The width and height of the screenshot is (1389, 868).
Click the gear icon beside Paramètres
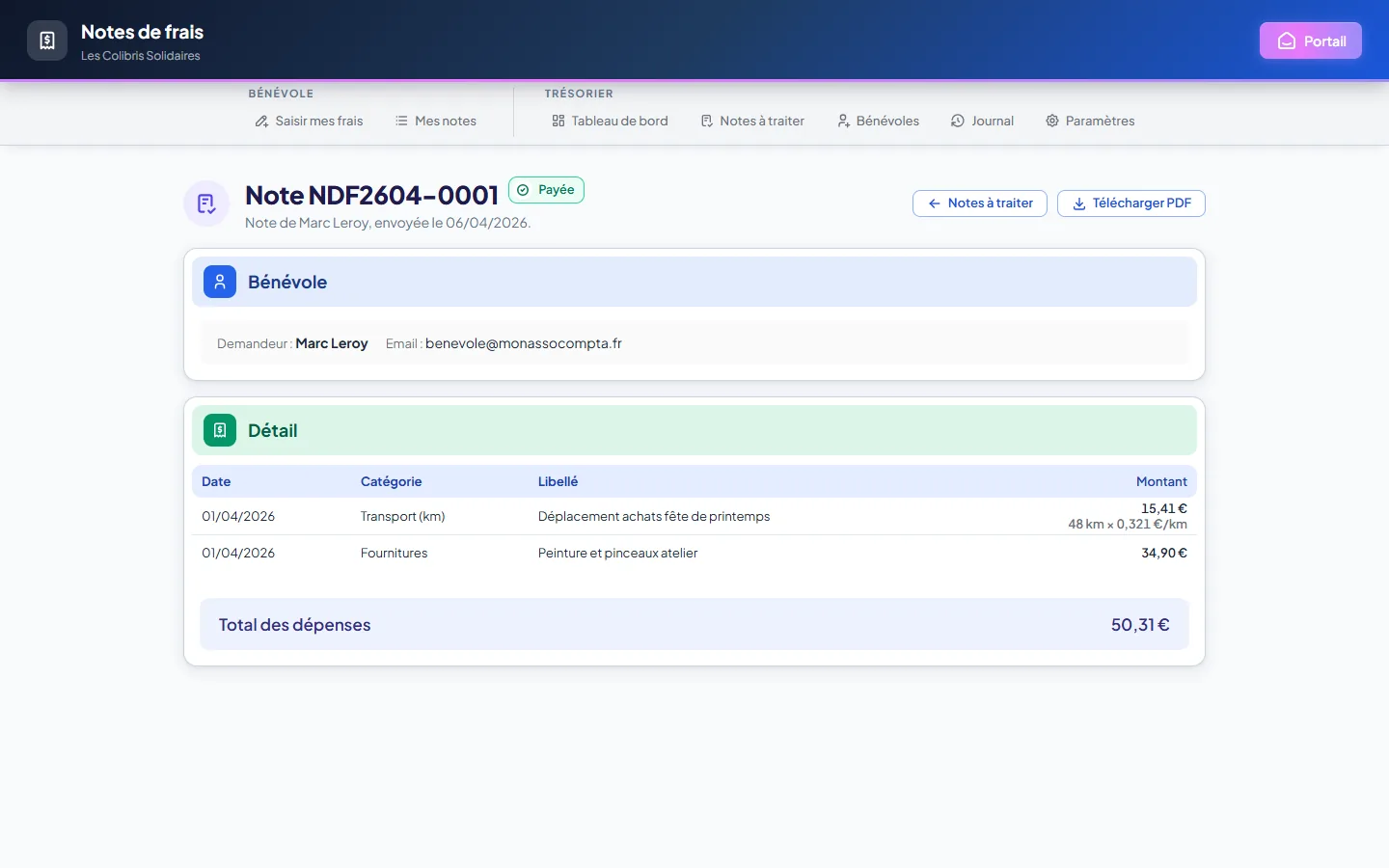tap(1052, 121)
